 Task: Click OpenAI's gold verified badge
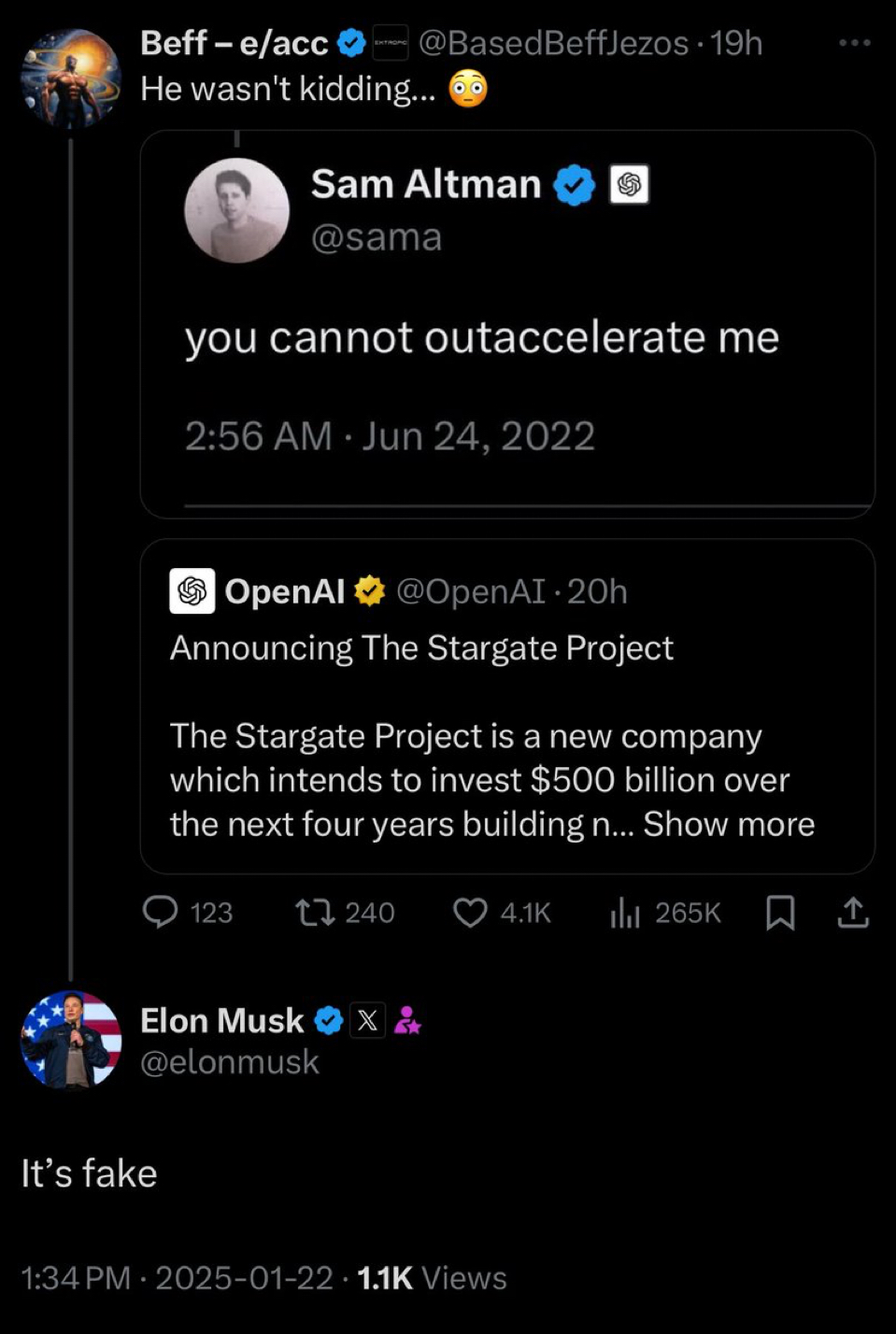tap(370, 590)
